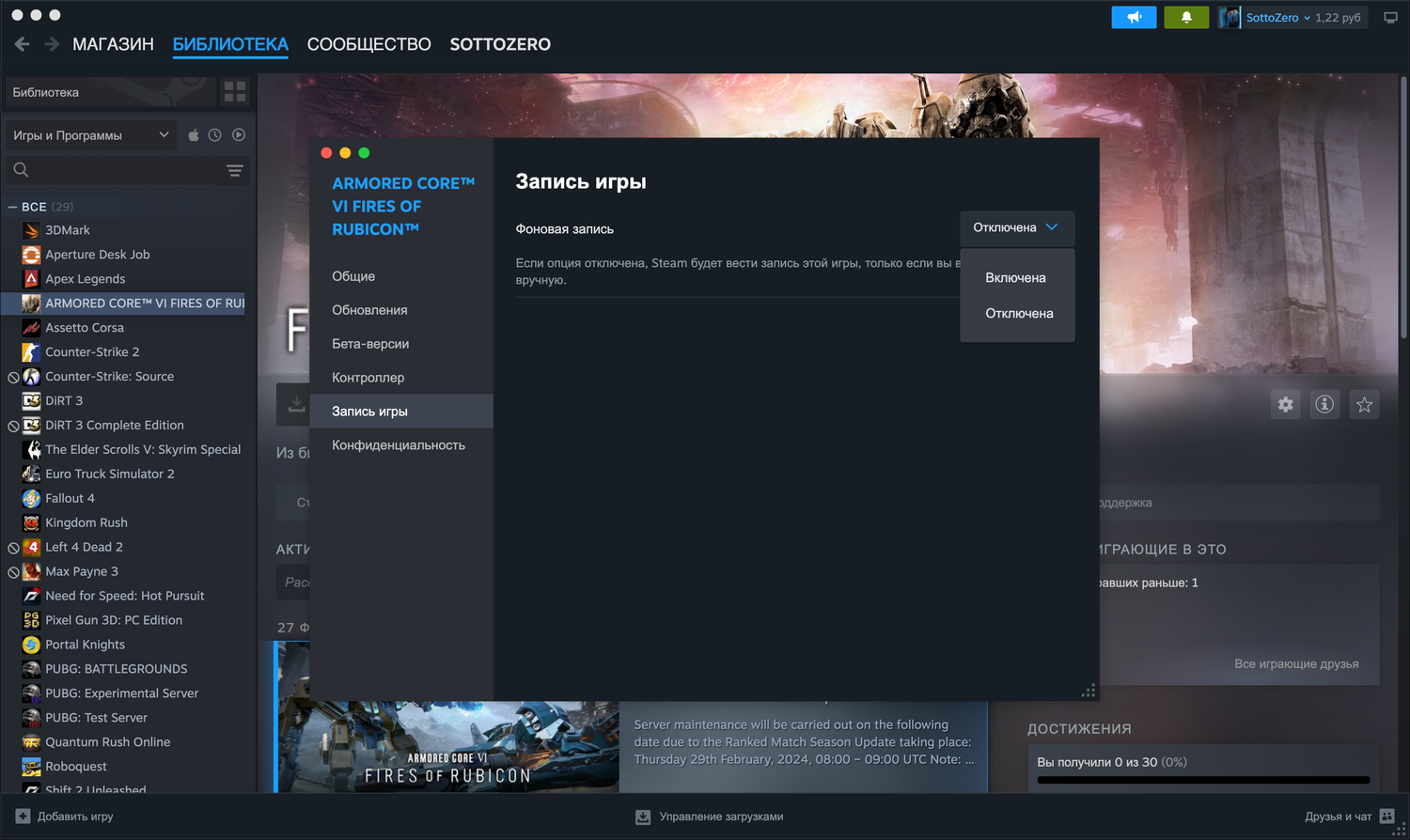
Task: Open the game settings gear icon
Action: coord(1285,405)
